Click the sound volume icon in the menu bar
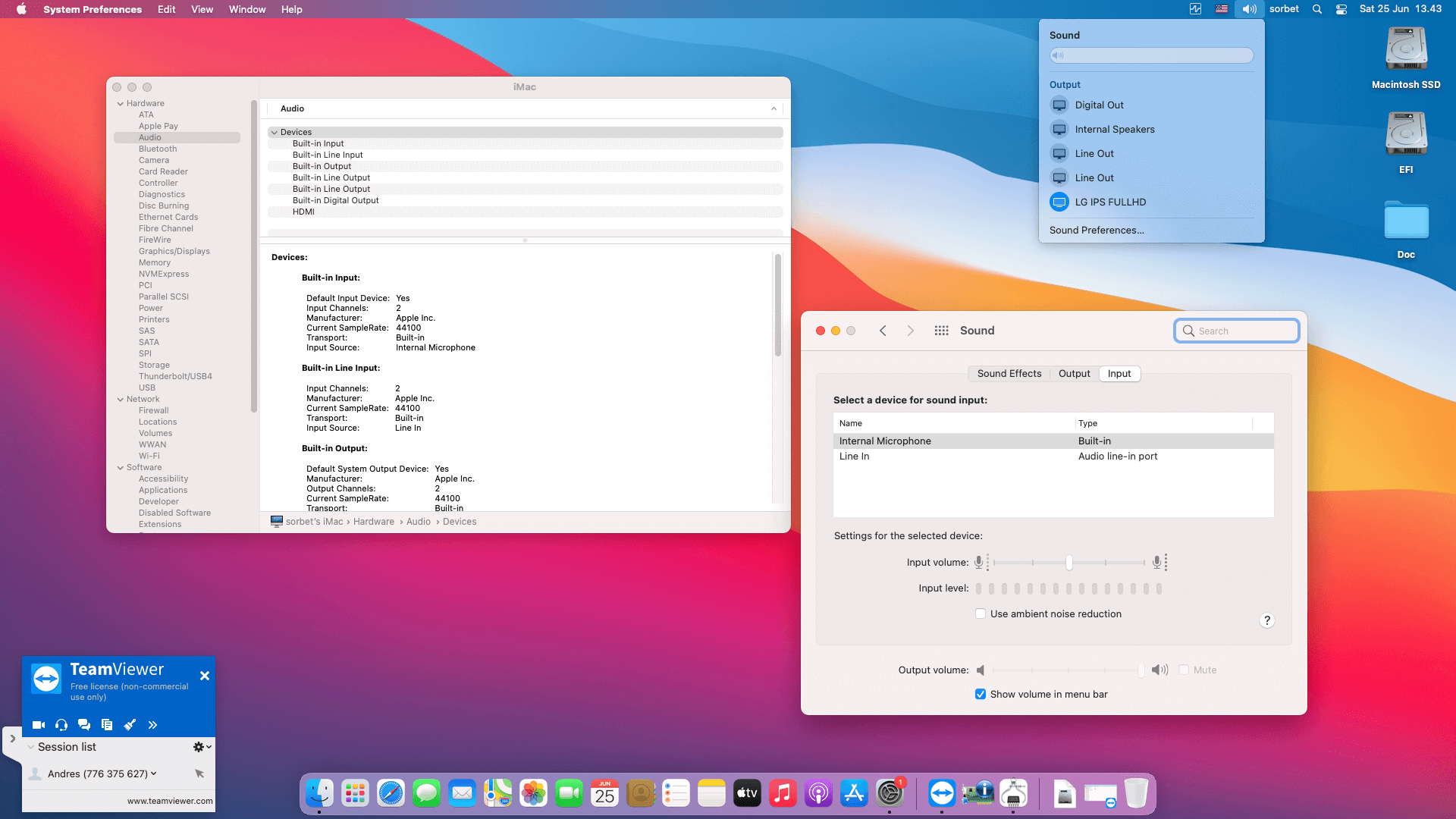This screenshot has height=819, width=1456. (x=1248, y=9)
